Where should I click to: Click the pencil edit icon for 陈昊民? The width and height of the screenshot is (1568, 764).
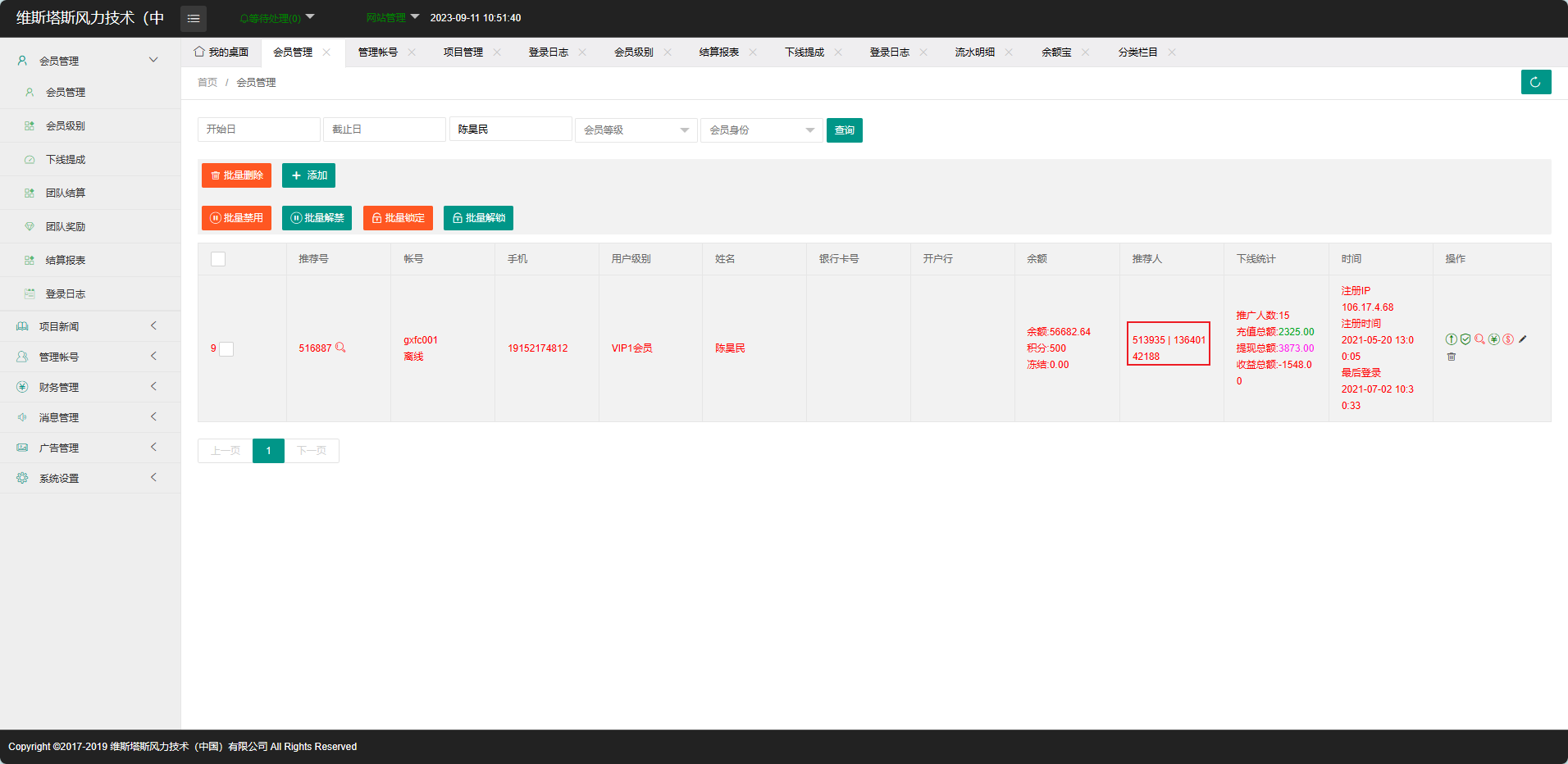[x=1523, y=339]
